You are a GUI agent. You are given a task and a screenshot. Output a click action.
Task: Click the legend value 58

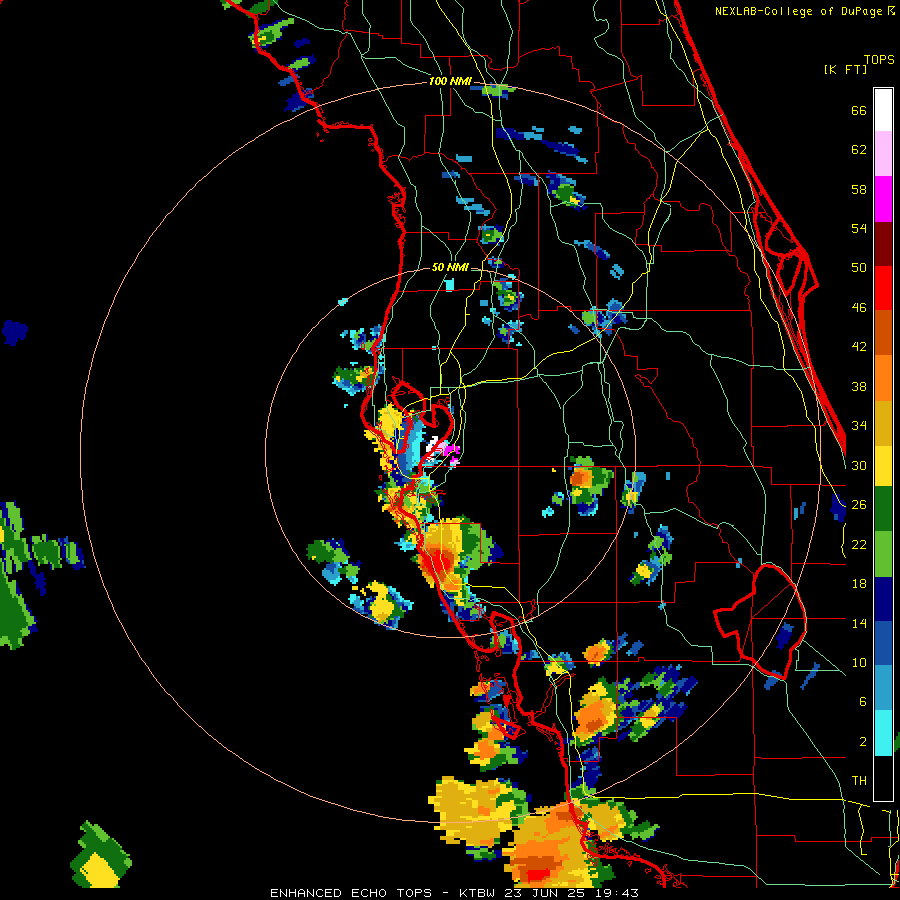click(x=859, y=189)
